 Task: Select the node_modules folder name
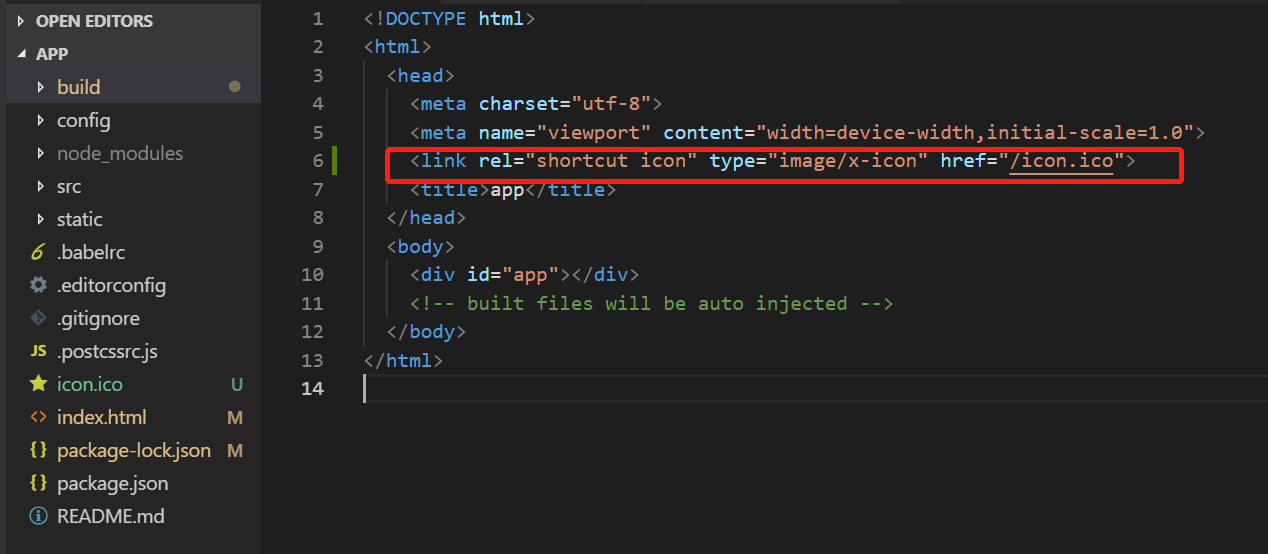[120, 153]
